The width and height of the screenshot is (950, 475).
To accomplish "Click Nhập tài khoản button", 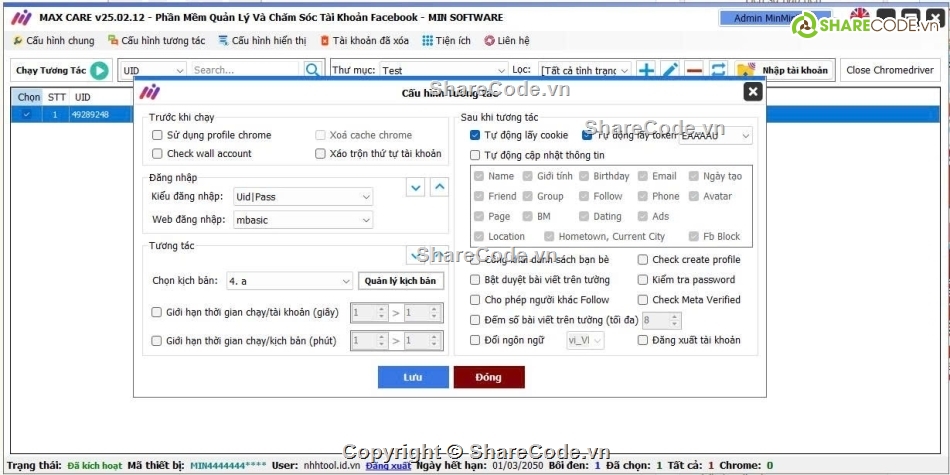I will [x=785, y=70].
